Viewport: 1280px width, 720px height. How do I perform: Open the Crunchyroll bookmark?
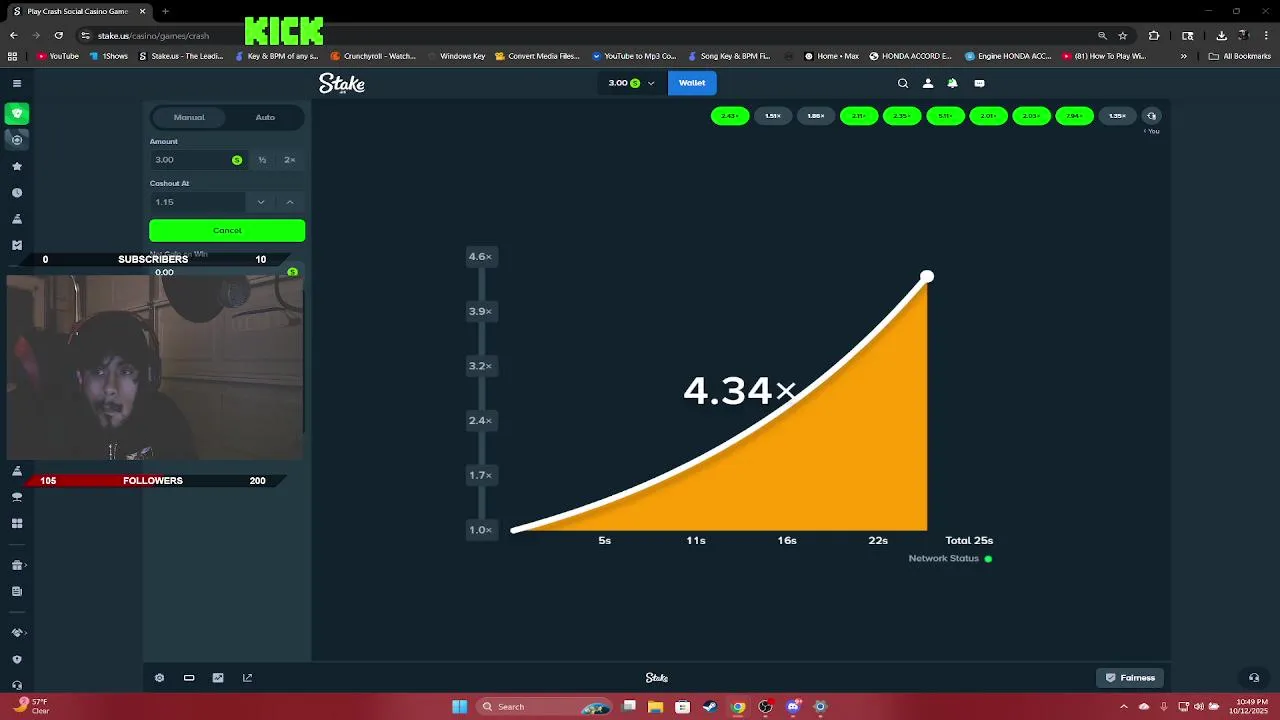tap(373, 56)
